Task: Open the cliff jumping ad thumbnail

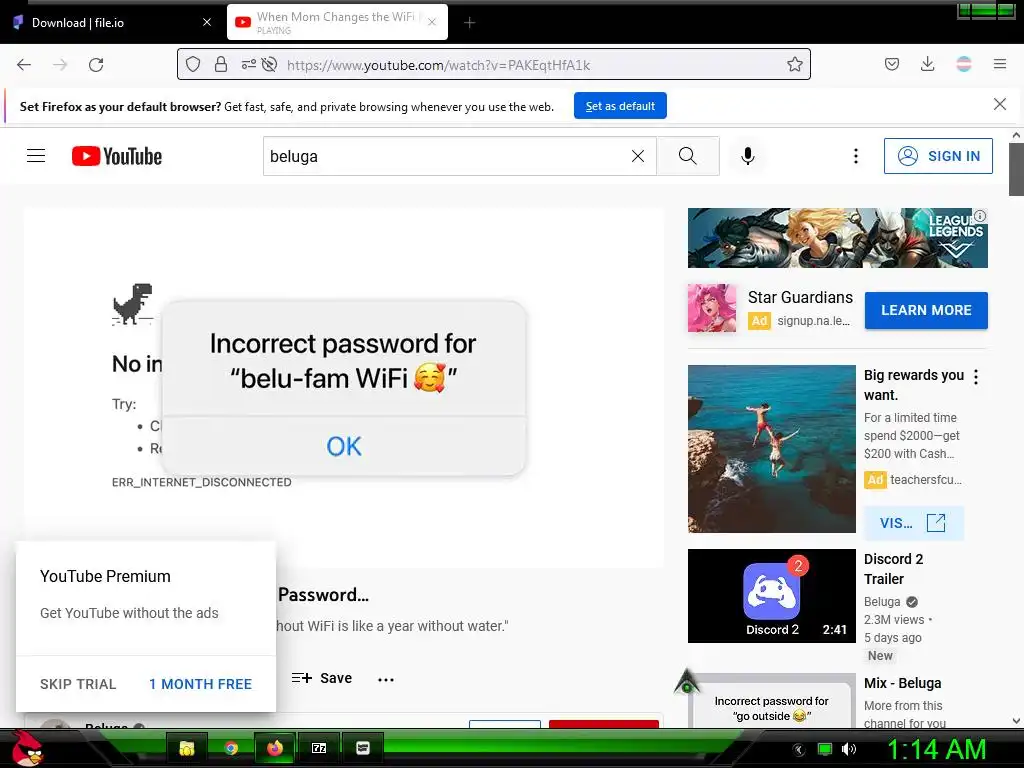Action: click(771, 449)
